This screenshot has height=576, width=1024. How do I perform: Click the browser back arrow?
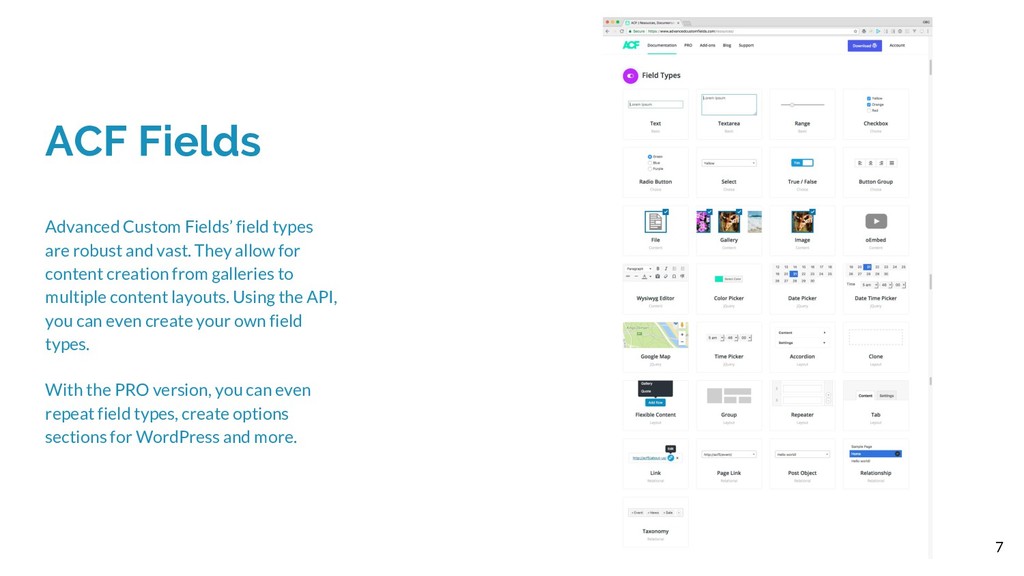607,31
